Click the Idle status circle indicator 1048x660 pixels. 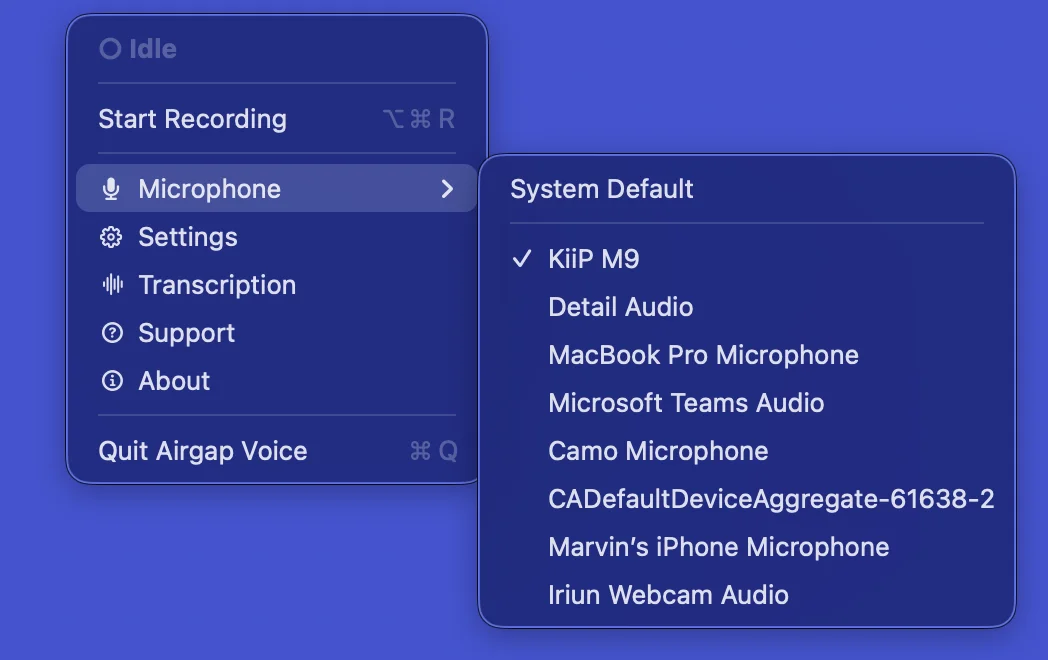(x=108, y=48)
